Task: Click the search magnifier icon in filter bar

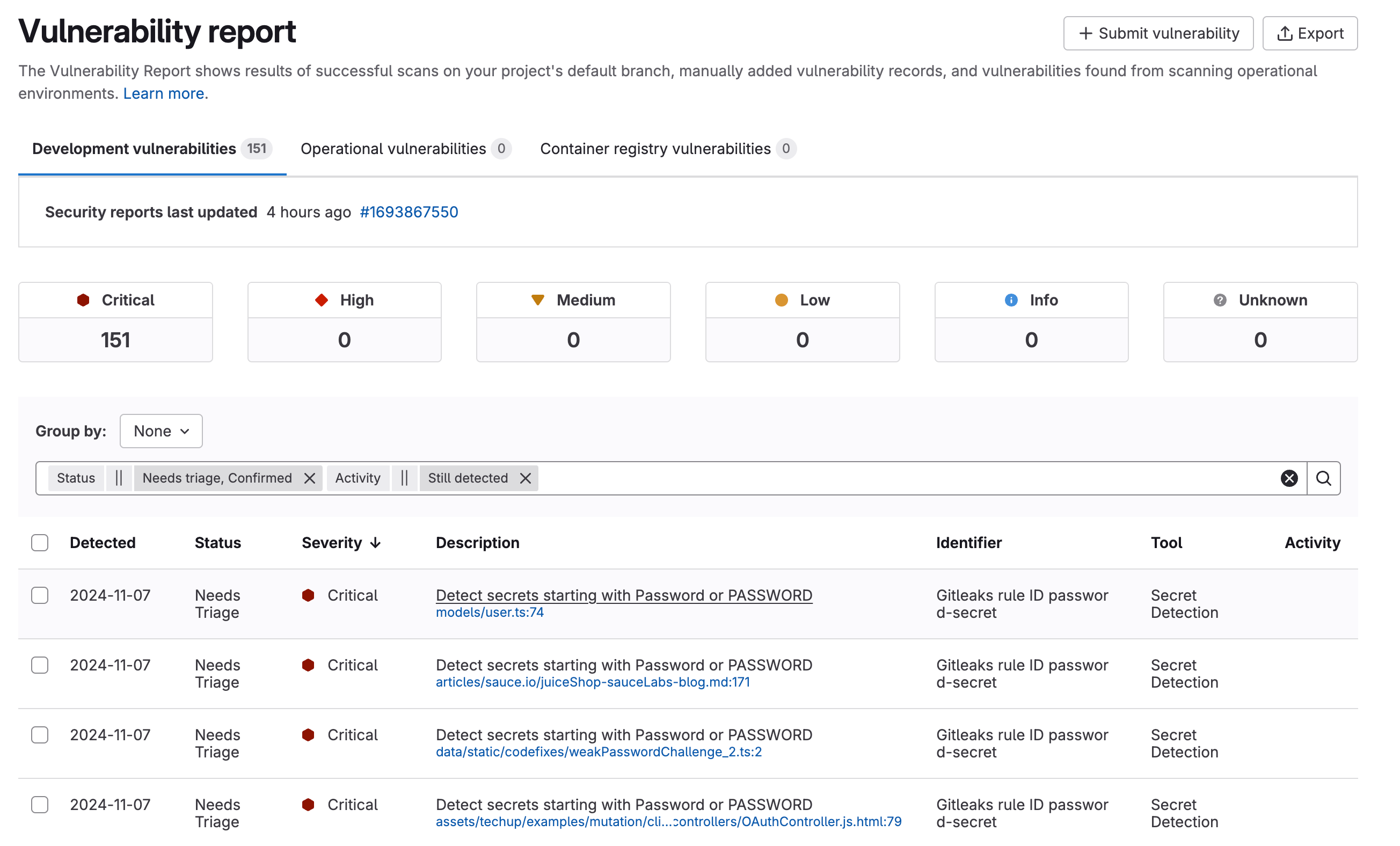Action: 1324,478
